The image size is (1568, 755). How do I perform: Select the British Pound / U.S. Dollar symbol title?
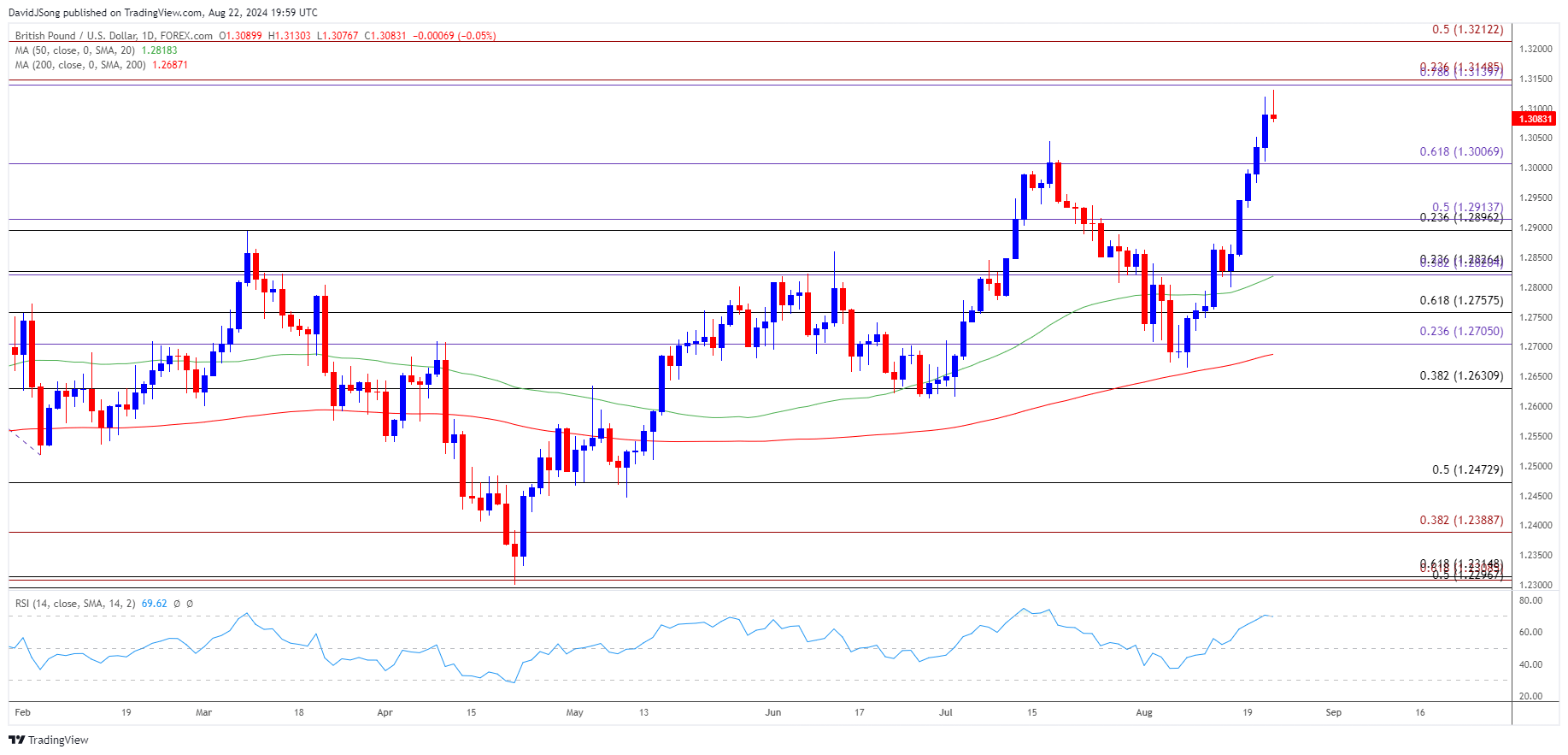point(115,36)
